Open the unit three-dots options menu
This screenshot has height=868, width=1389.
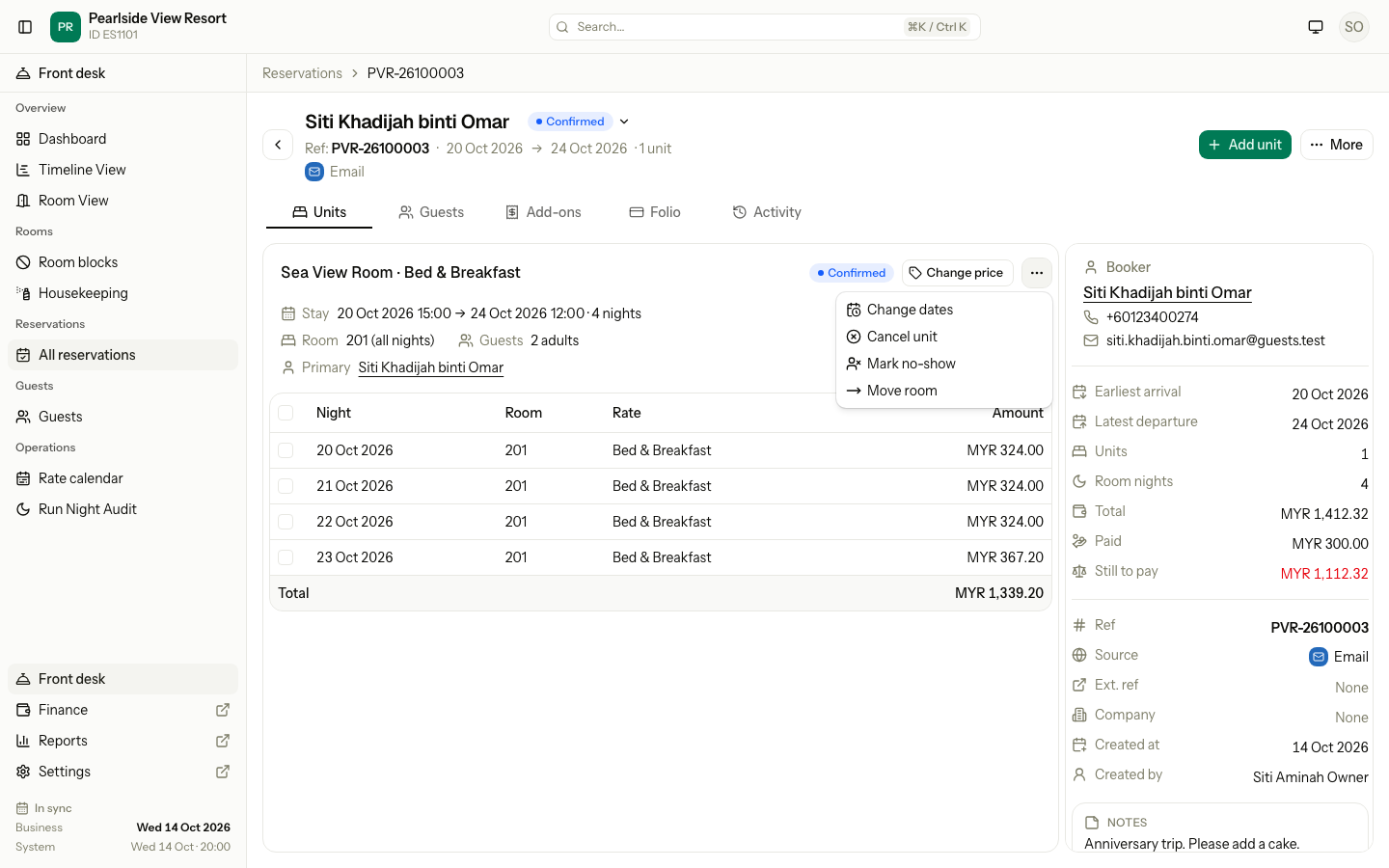coord(1037,273)
